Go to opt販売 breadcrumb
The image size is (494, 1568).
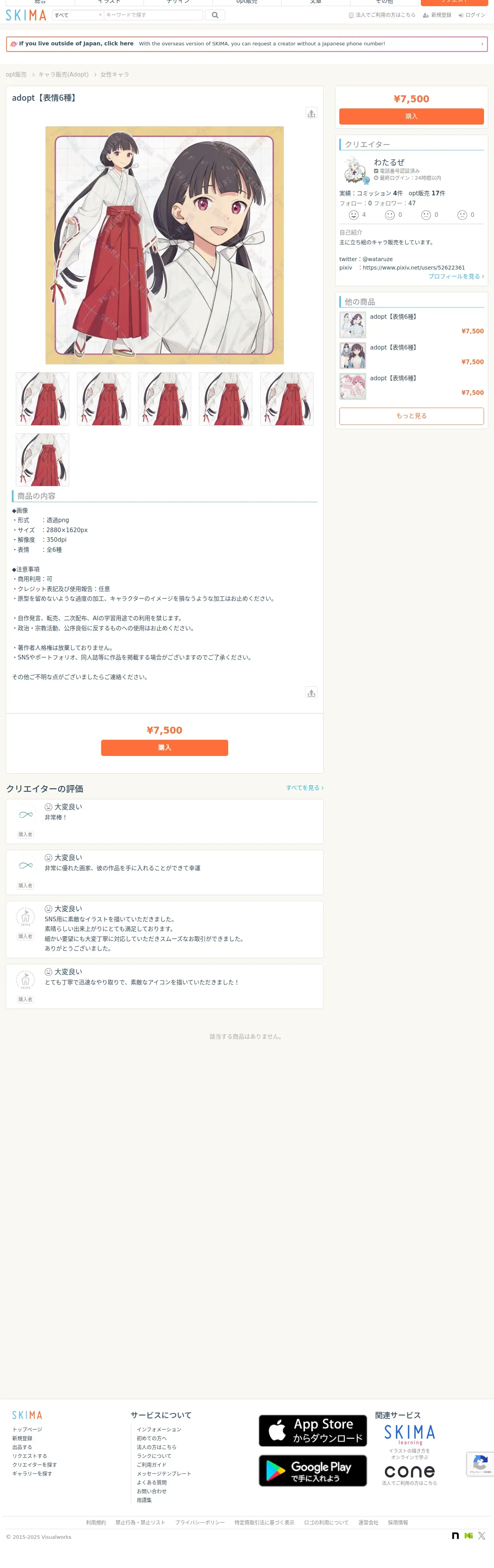click(x=17, y=75)
